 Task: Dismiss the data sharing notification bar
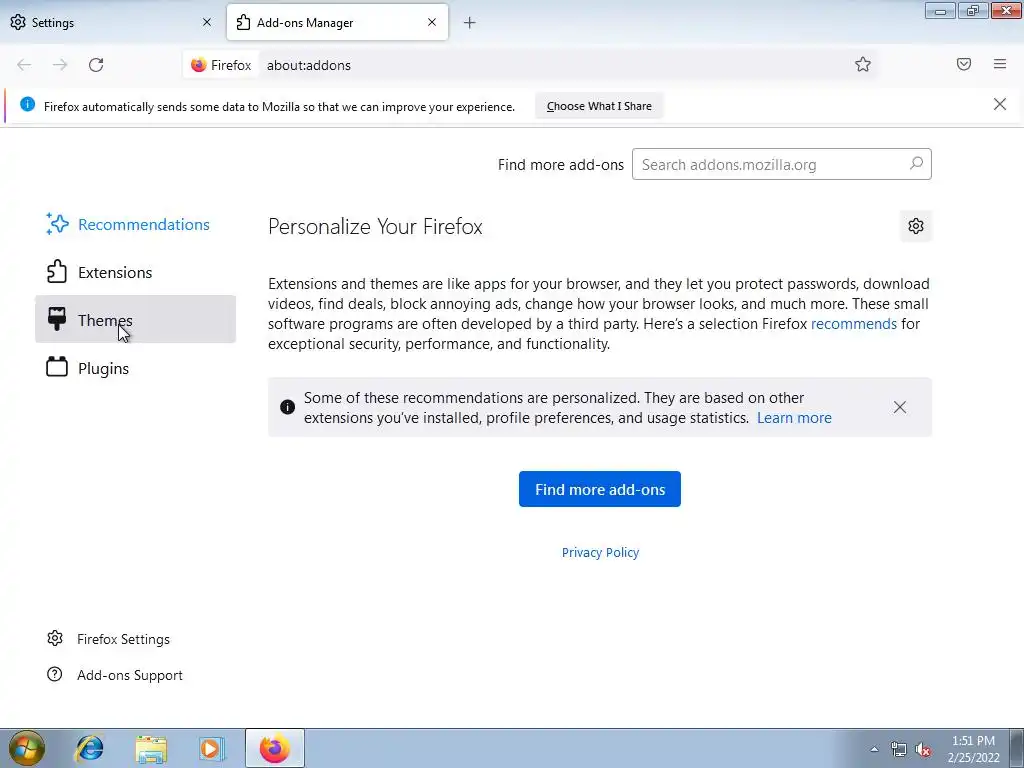pos(999,104)
